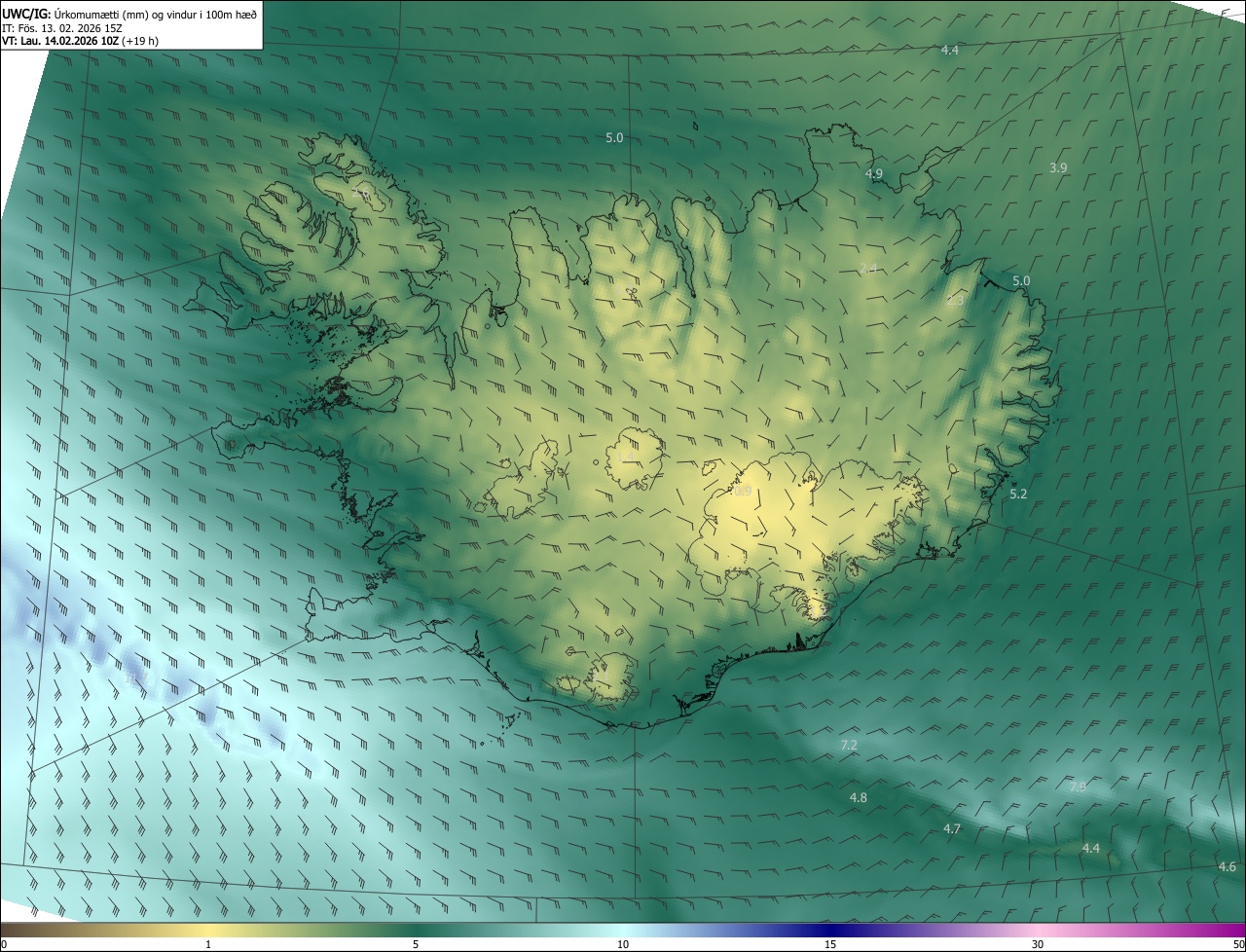This screenshot has width=1246, height=952.
Task: Click the 30 tick on the color scale
Action: (1038, 945)
